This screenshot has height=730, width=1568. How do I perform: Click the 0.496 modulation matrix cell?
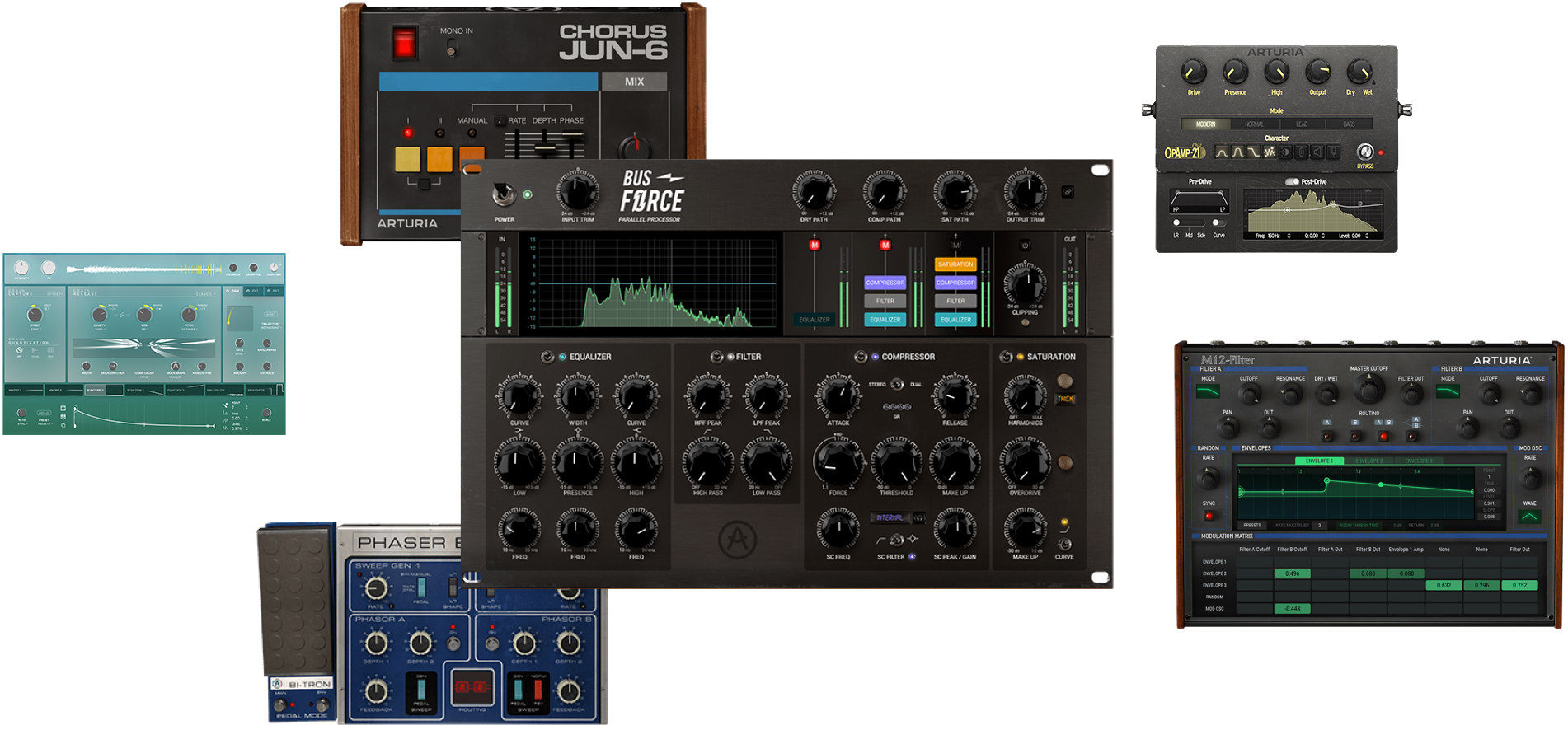click(1292, 573)
